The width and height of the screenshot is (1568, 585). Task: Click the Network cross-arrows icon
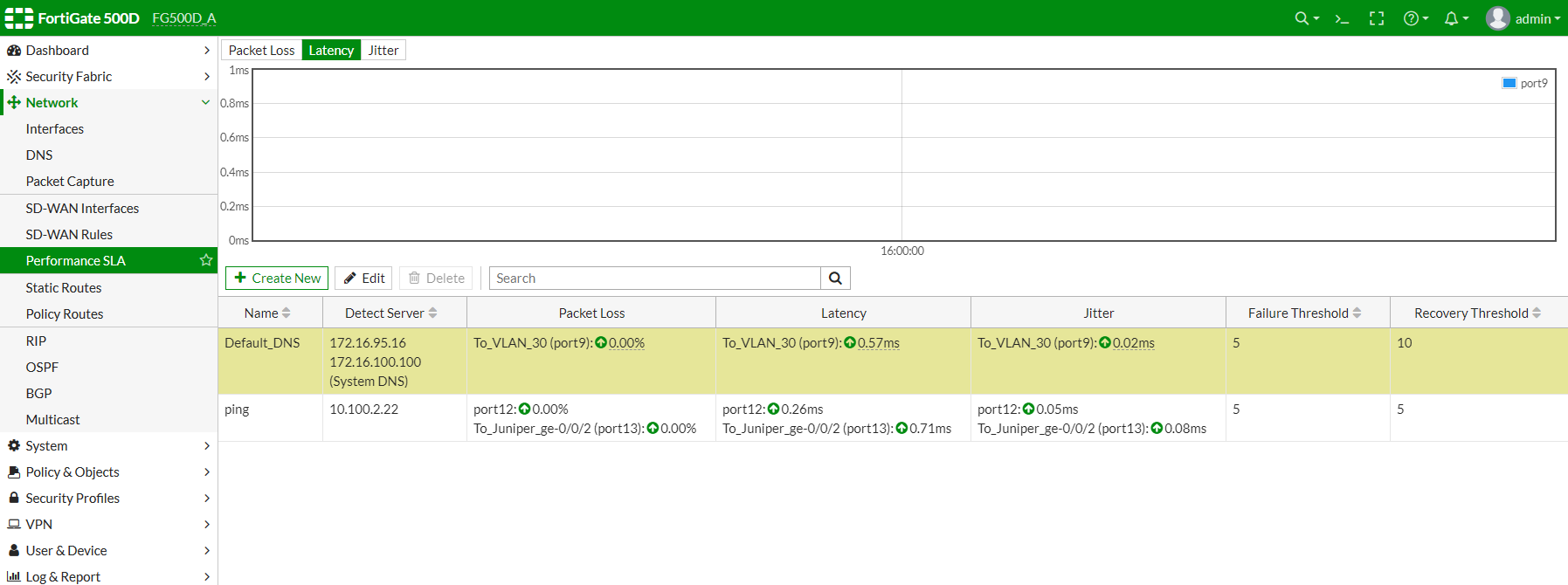[x=14, y=103]
